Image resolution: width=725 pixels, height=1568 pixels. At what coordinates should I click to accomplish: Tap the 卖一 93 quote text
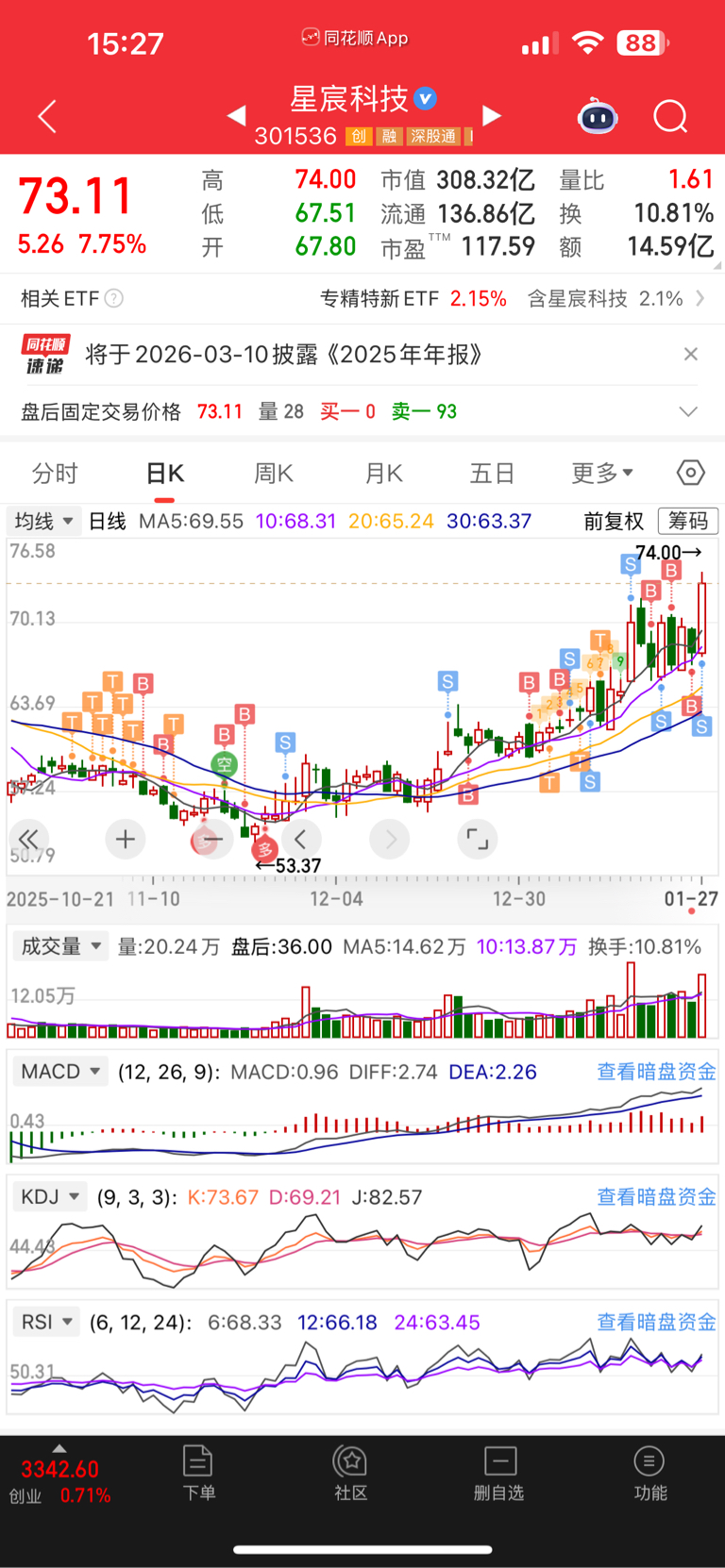tap(424, 411)
